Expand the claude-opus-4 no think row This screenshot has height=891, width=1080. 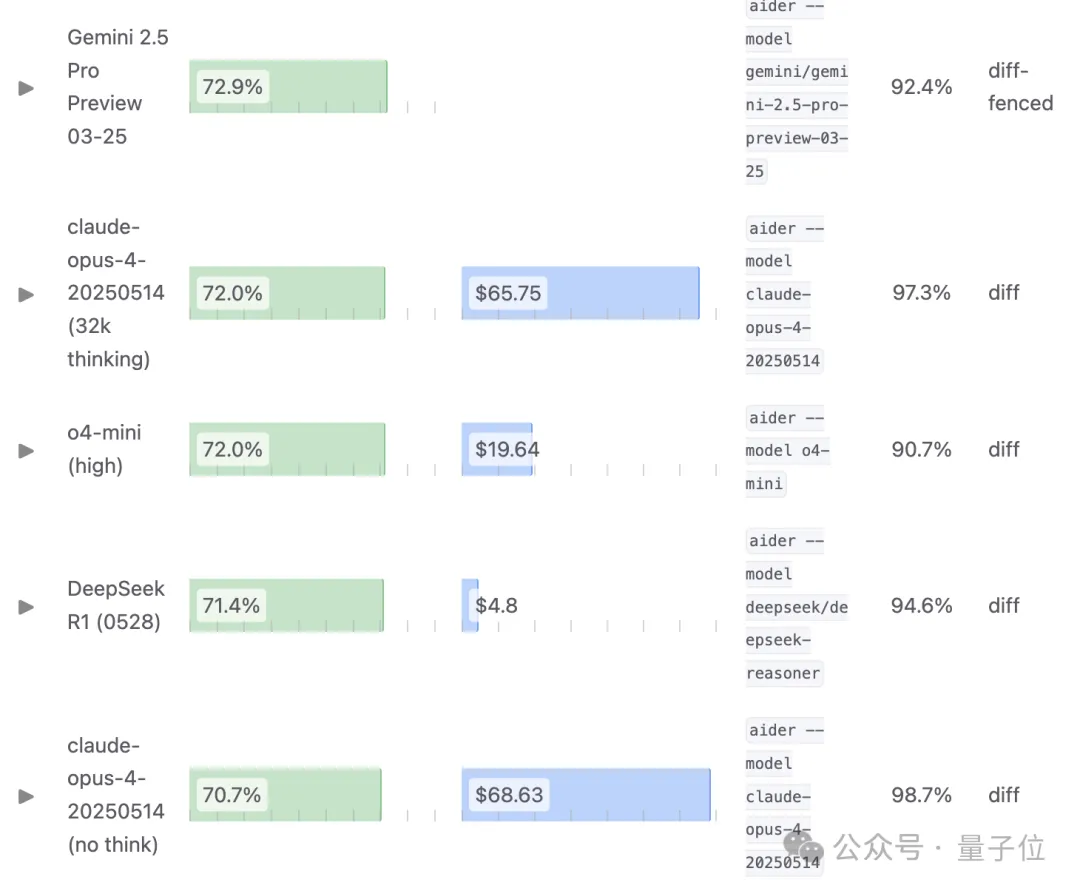(x=27, y=796)
